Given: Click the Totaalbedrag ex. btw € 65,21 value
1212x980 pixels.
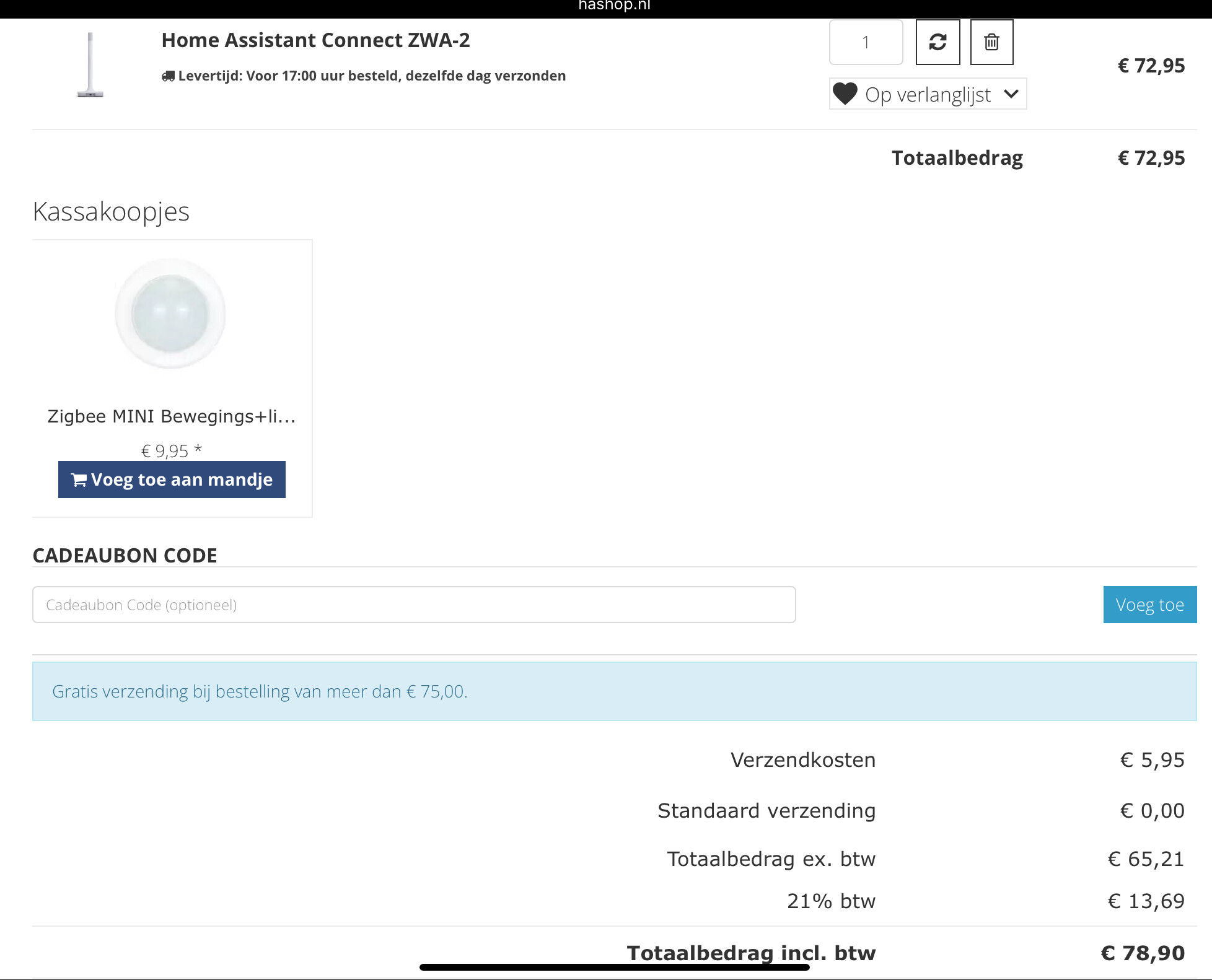Looking at the screenshot, I should [x=1146, y=859].
